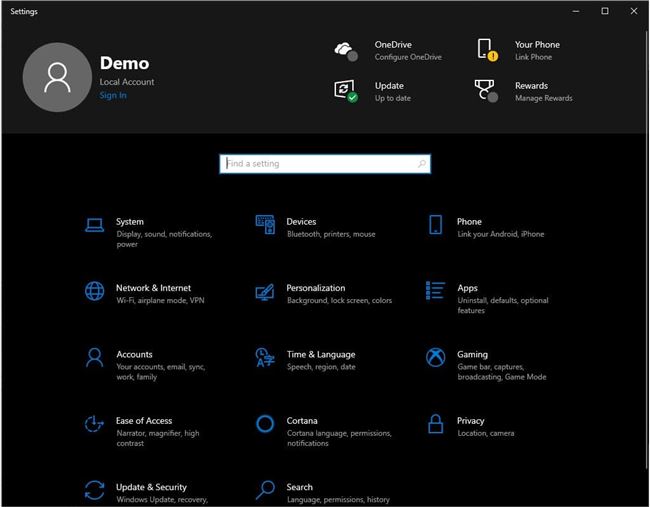Open the Devices settings label

pyautogui.click(x=301, y=222)
